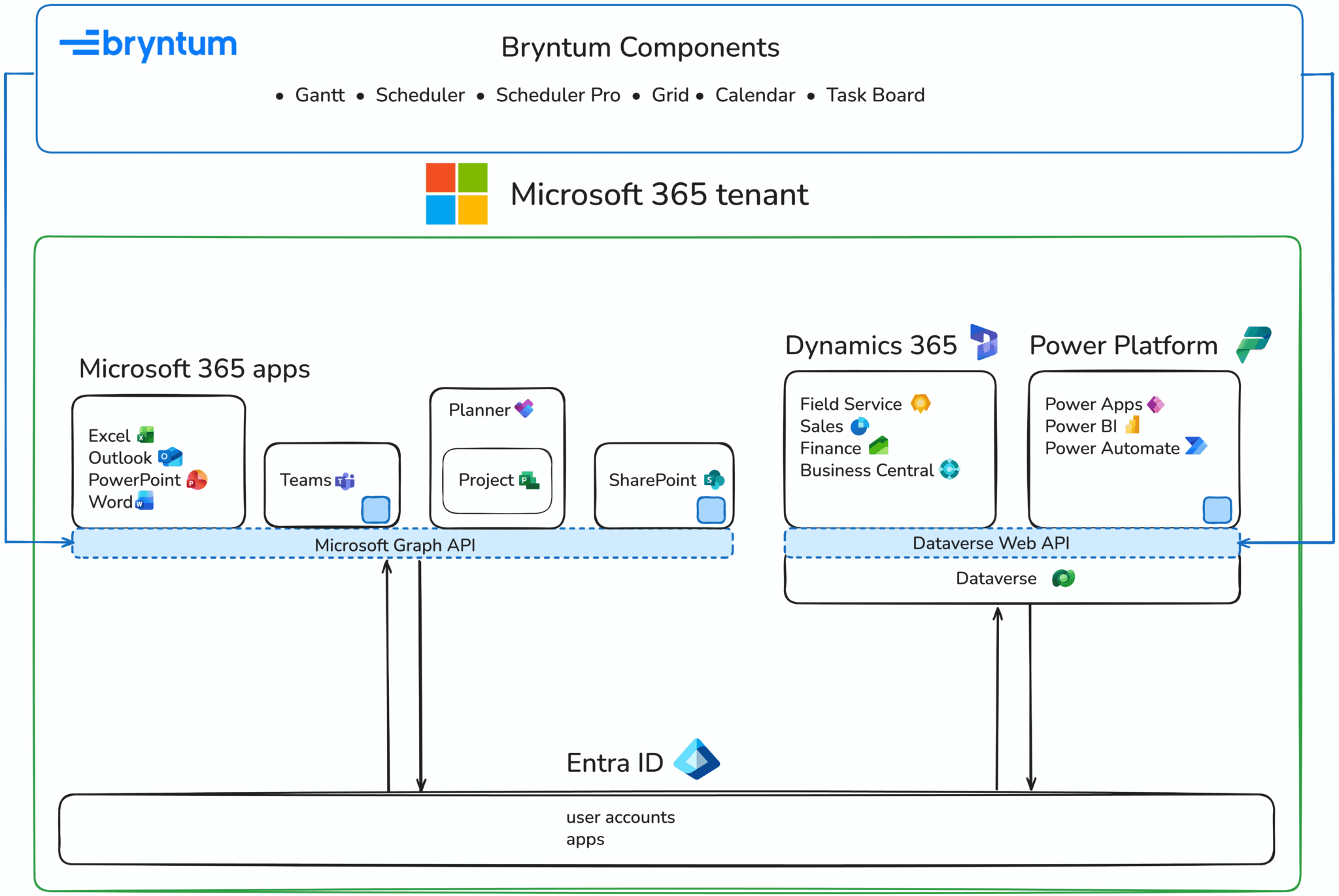Click the blue square in Power Platform box
Image resolution: width=1339 pixels, height=896 pixels.
click(x=1217, y=510)
